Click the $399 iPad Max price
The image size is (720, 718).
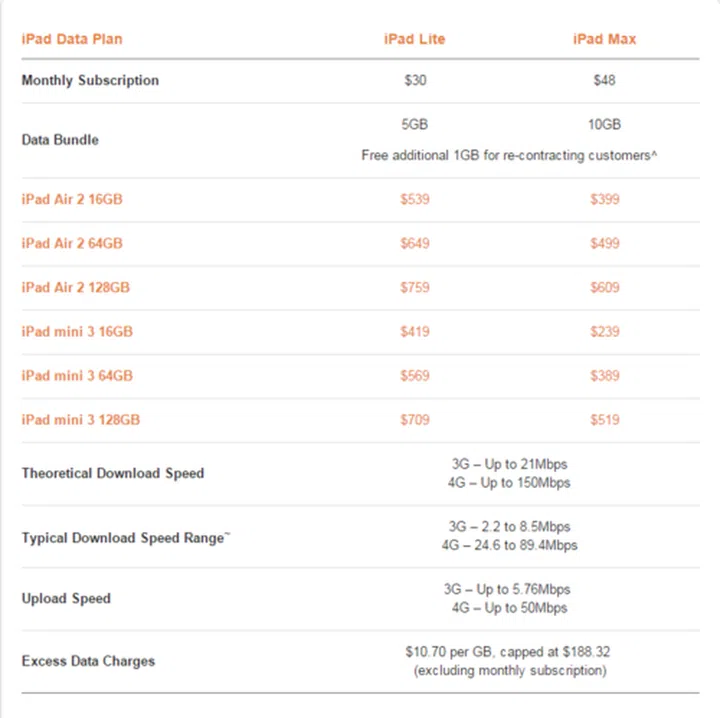604,199
